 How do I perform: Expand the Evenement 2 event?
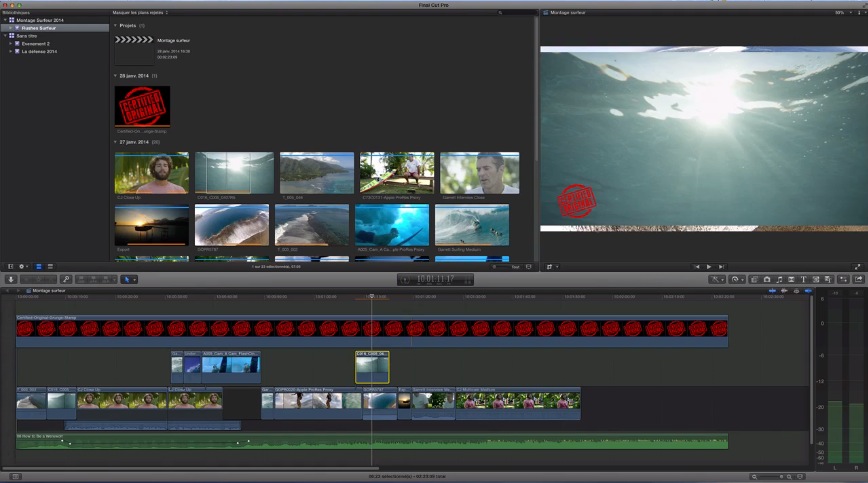click(10, 43)
